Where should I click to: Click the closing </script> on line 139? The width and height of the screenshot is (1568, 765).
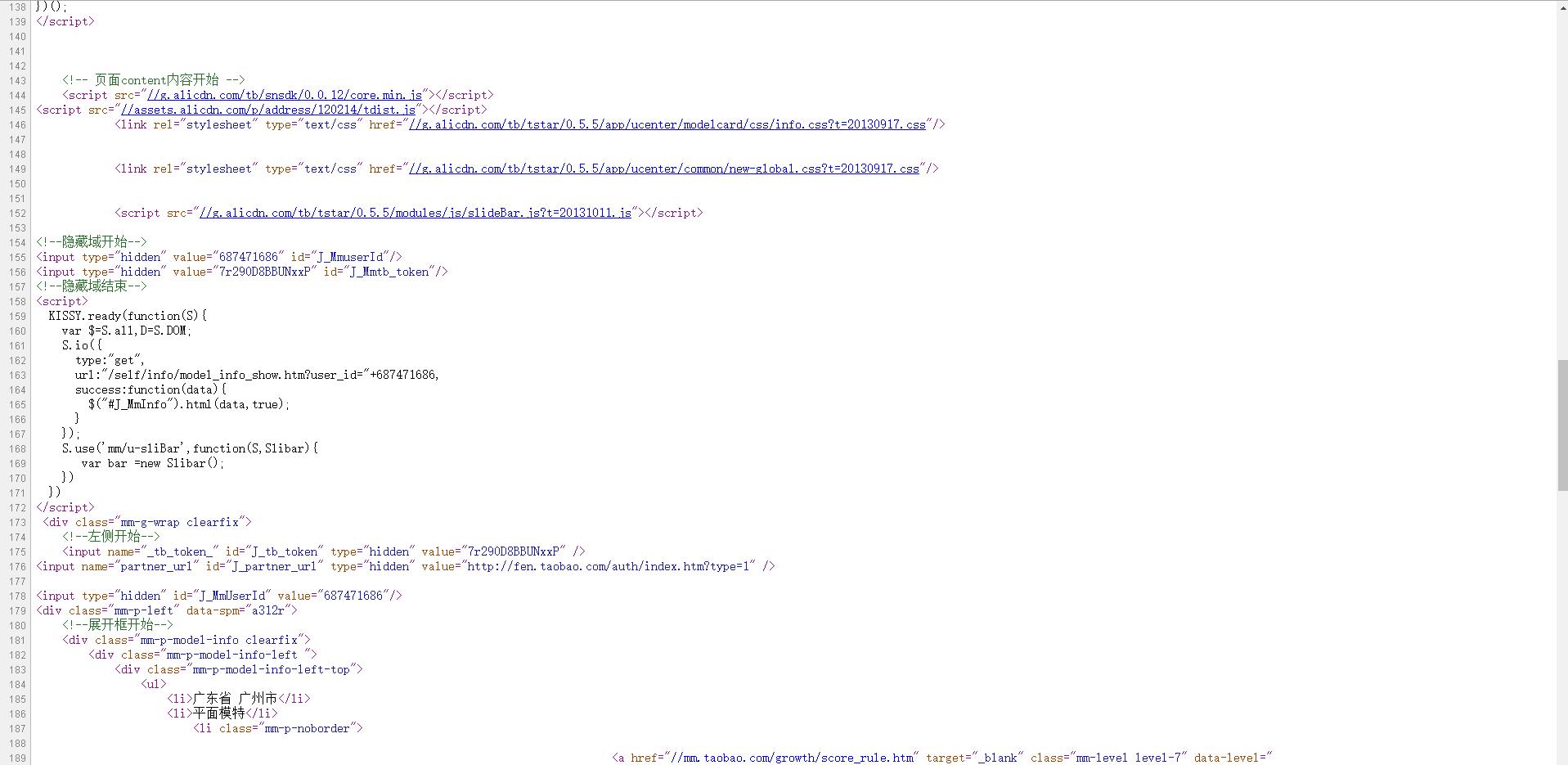pos(65,21)
